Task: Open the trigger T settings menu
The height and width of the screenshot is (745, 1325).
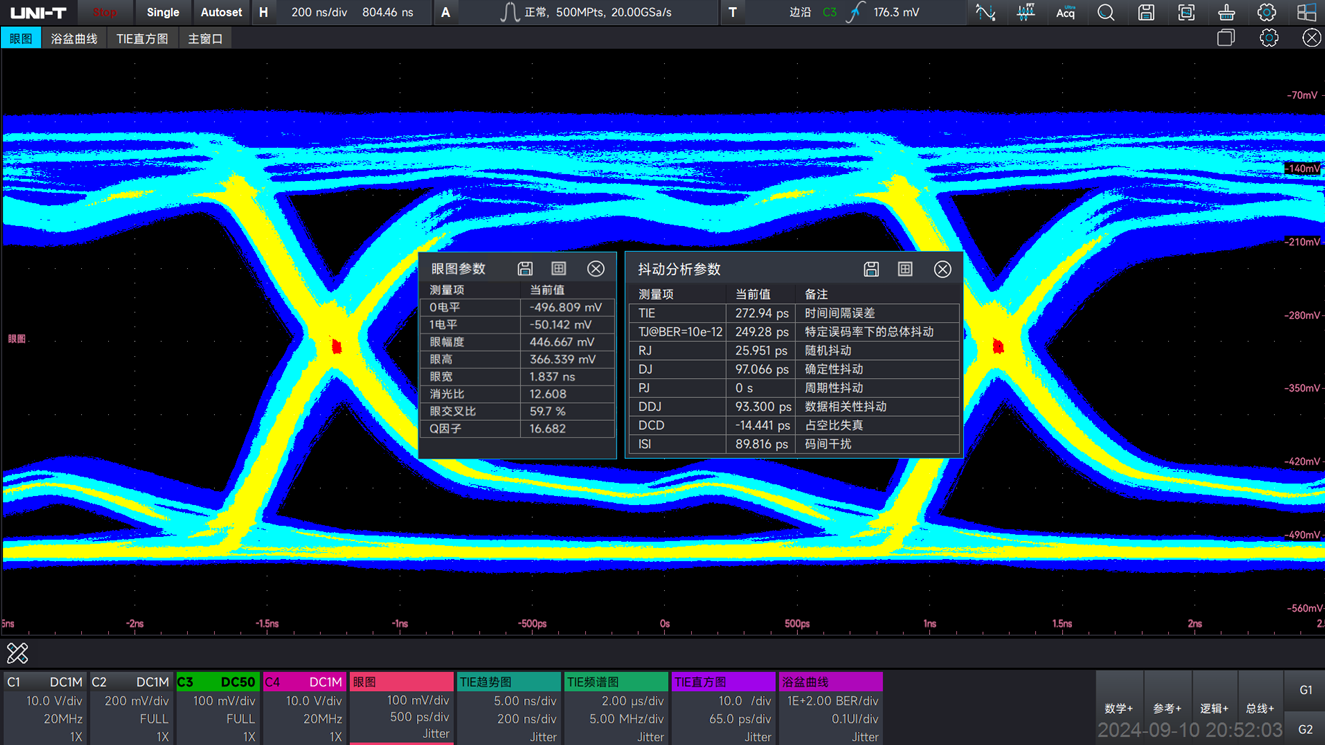Action: (733, 13)
